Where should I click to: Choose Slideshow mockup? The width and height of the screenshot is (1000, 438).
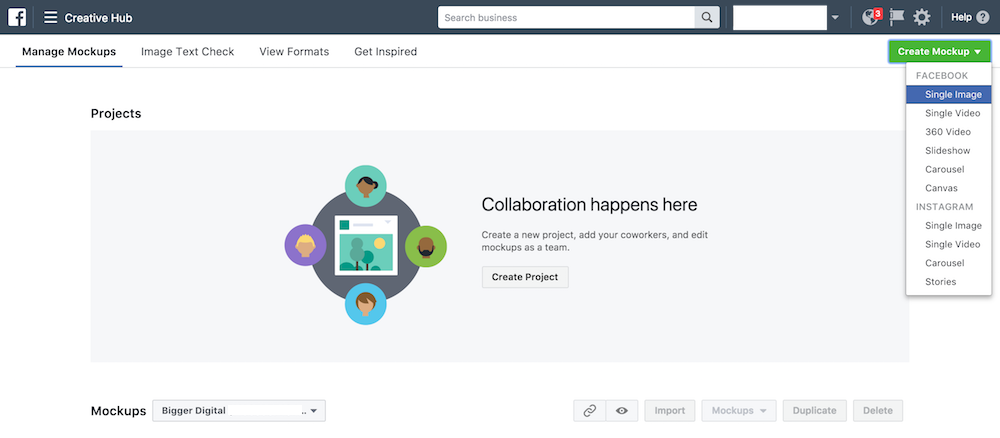948,150
